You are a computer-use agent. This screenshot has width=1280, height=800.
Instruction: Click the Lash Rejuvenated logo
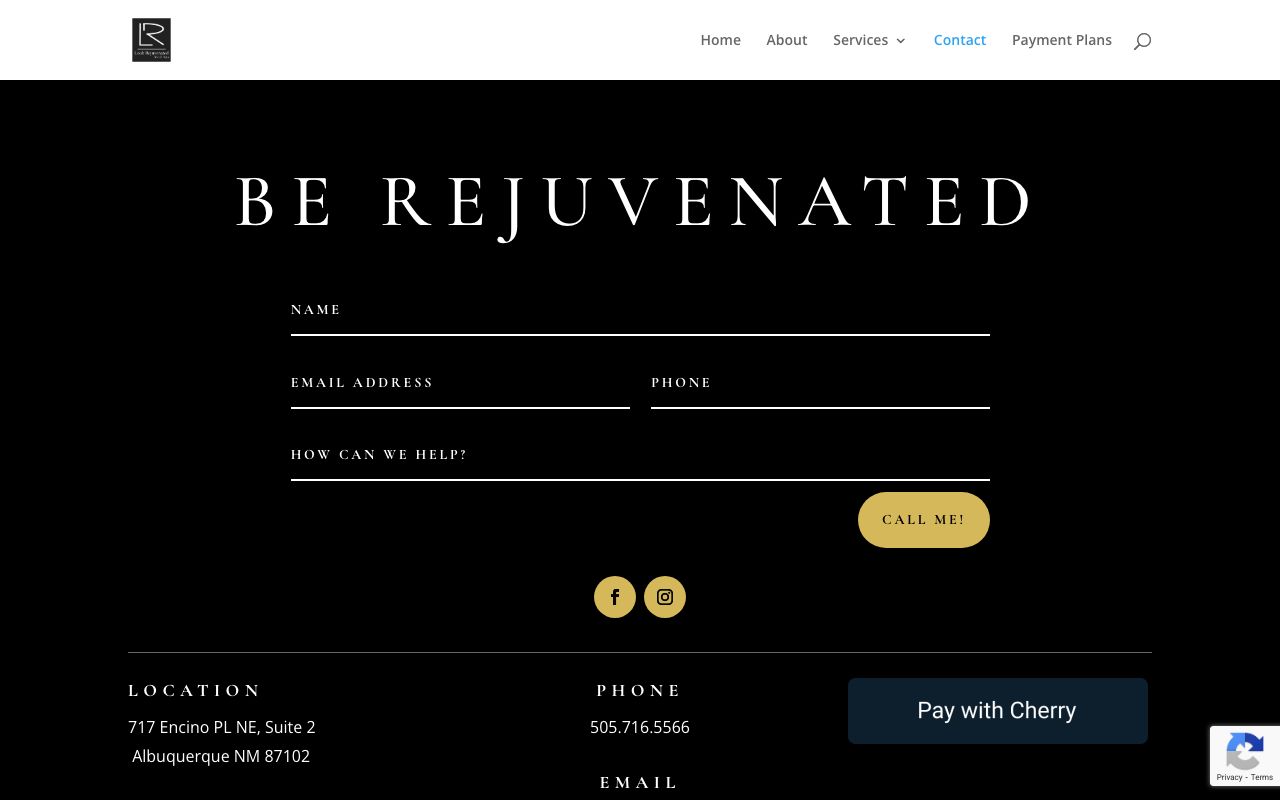tap(151, 40)
